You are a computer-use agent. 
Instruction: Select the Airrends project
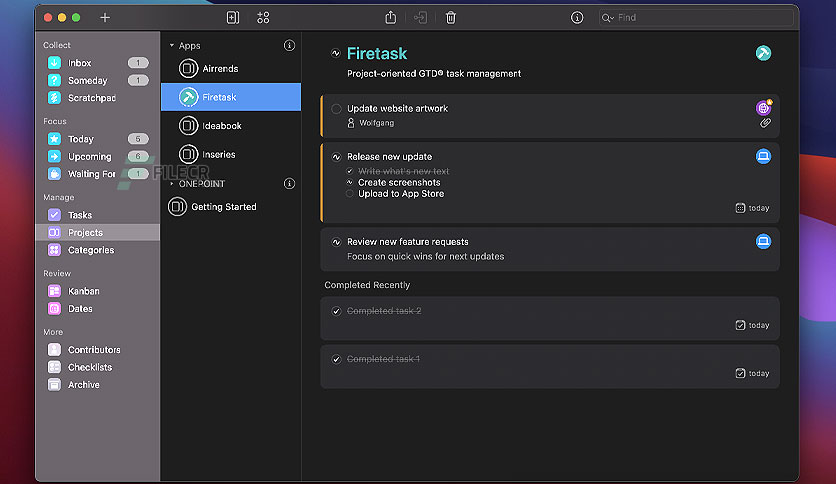231,69
